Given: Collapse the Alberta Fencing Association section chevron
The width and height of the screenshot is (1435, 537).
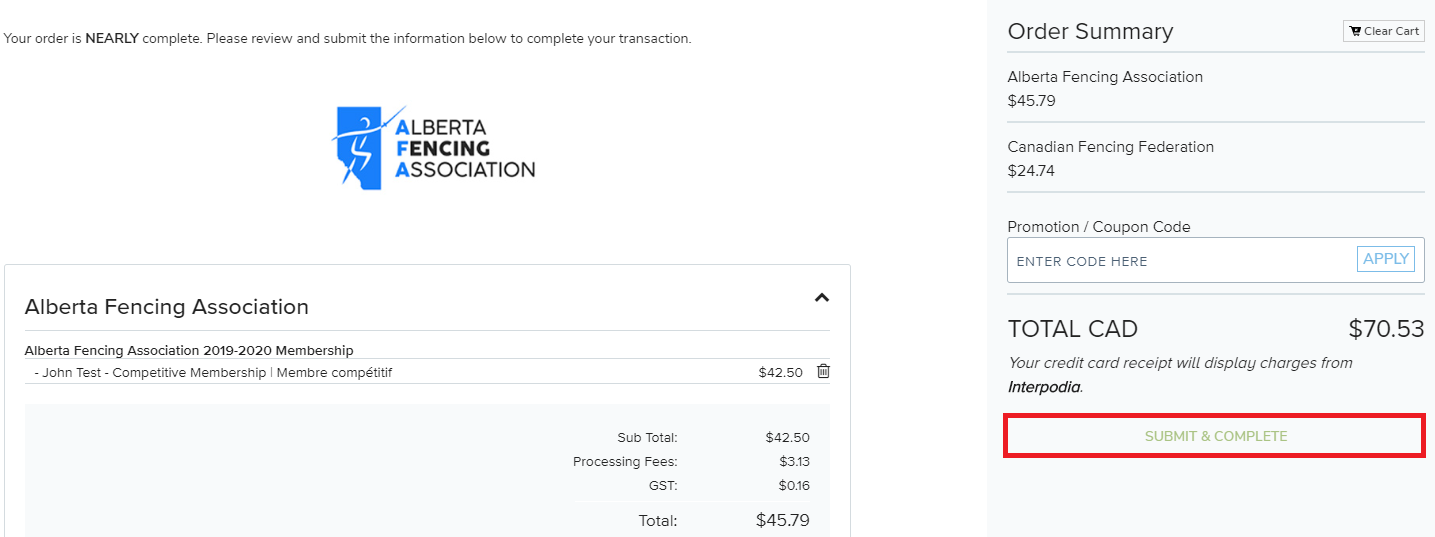Looking at the screenshot, I should pos(821,297).
